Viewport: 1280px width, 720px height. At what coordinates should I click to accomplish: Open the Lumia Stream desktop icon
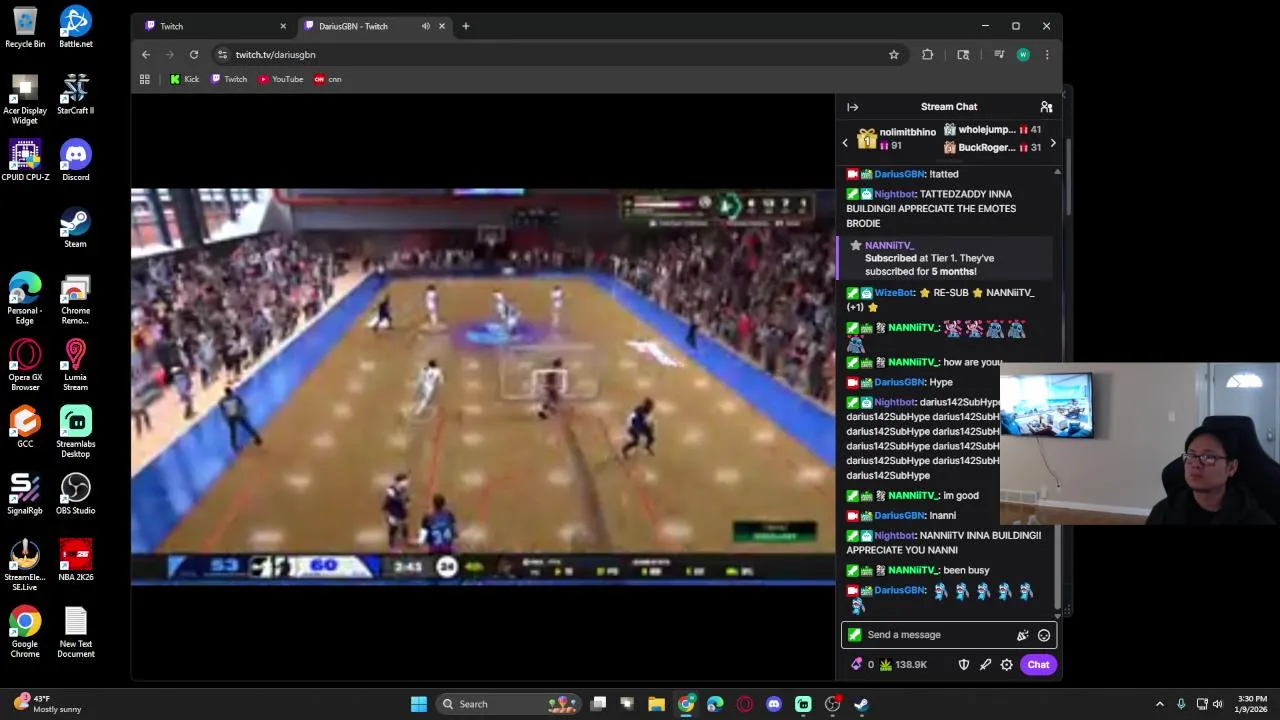(x=75, y=365)
